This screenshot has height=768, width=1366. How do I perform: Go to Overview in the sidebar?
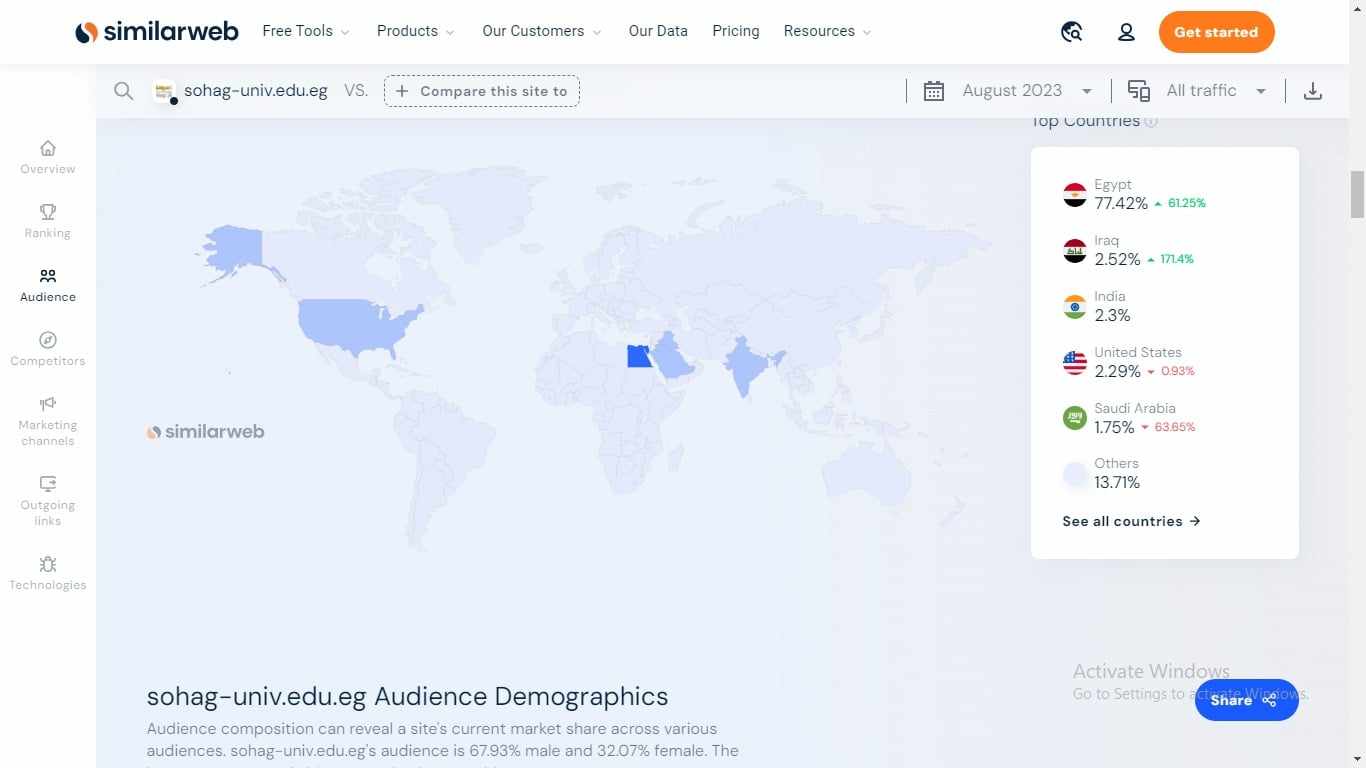click(48, 157)
